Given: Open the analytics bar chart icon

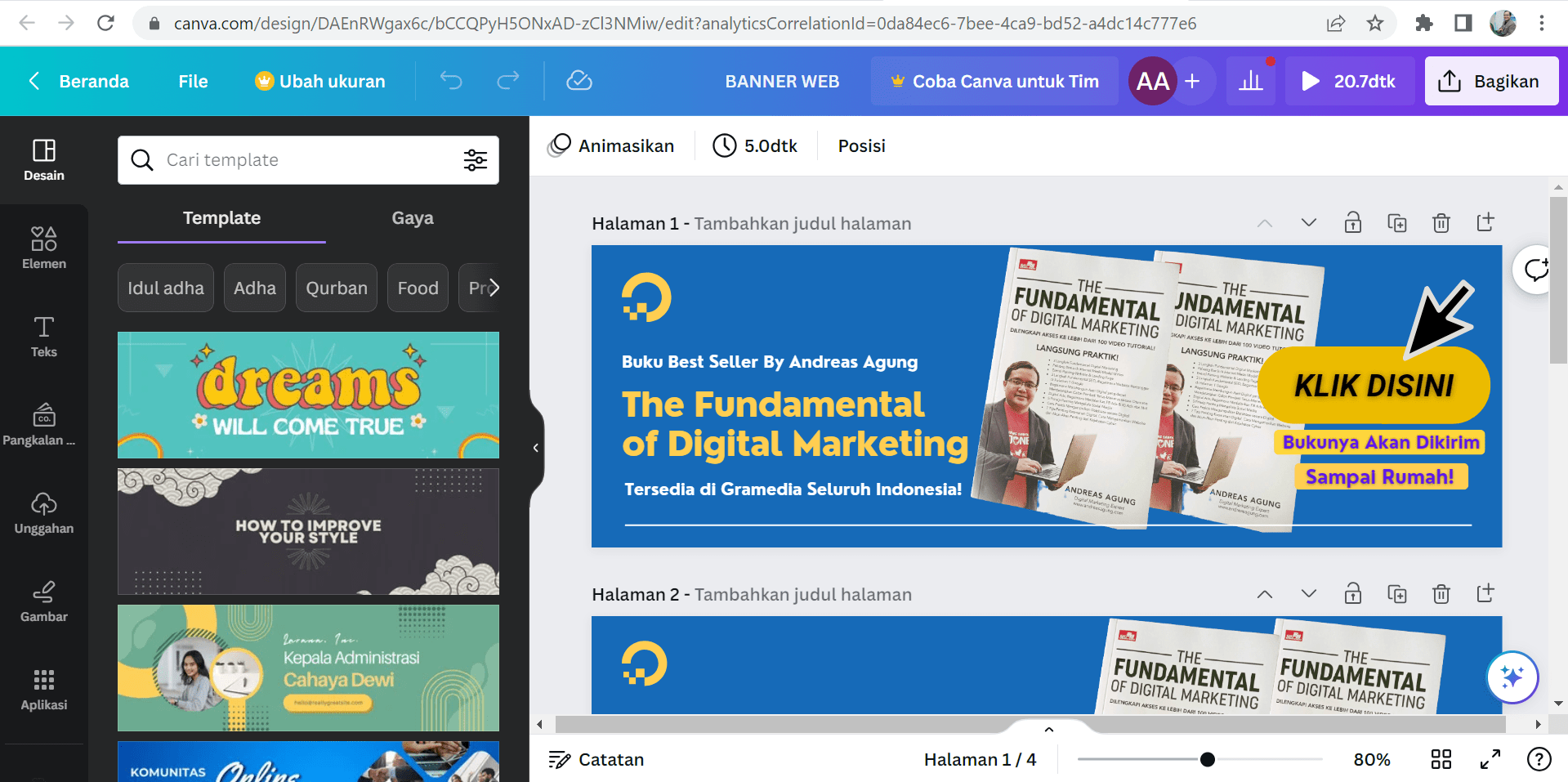Looking at the screenshot, I should (1250, 81).
